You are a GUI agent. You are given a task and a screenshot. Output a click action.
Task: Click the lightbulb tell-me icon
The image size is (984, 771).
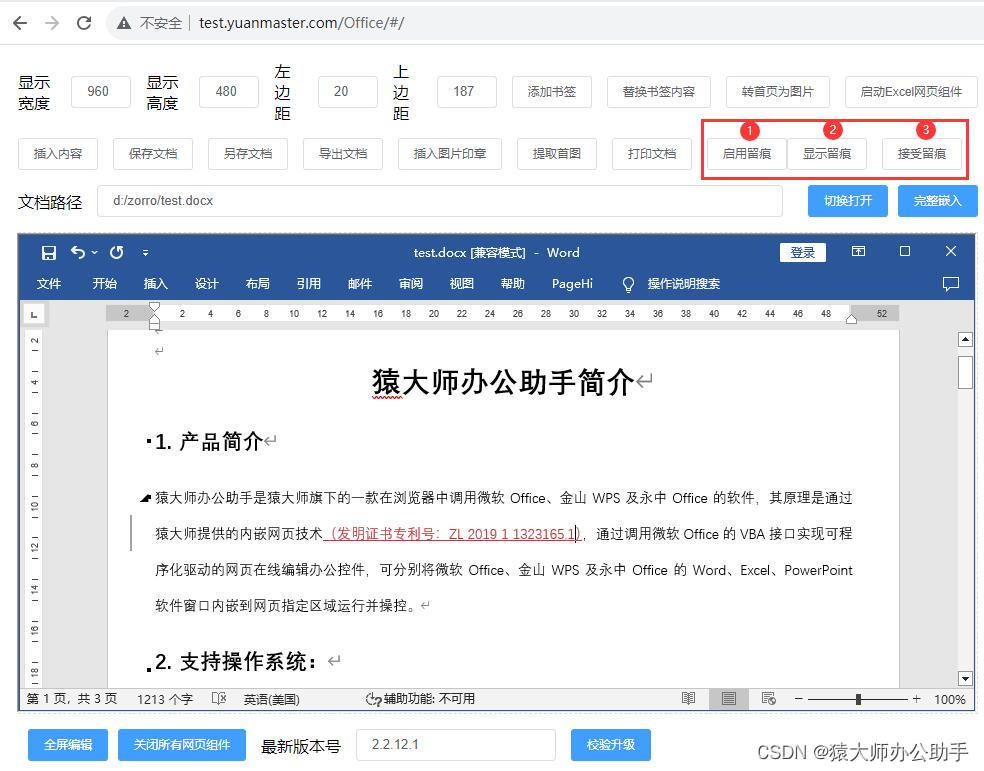pyautogui.click(x=628, y=284)
